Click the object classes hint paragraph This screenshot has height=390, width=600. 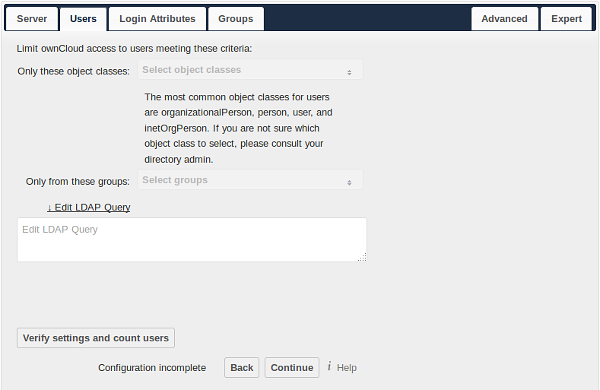(x=238, y=128)
